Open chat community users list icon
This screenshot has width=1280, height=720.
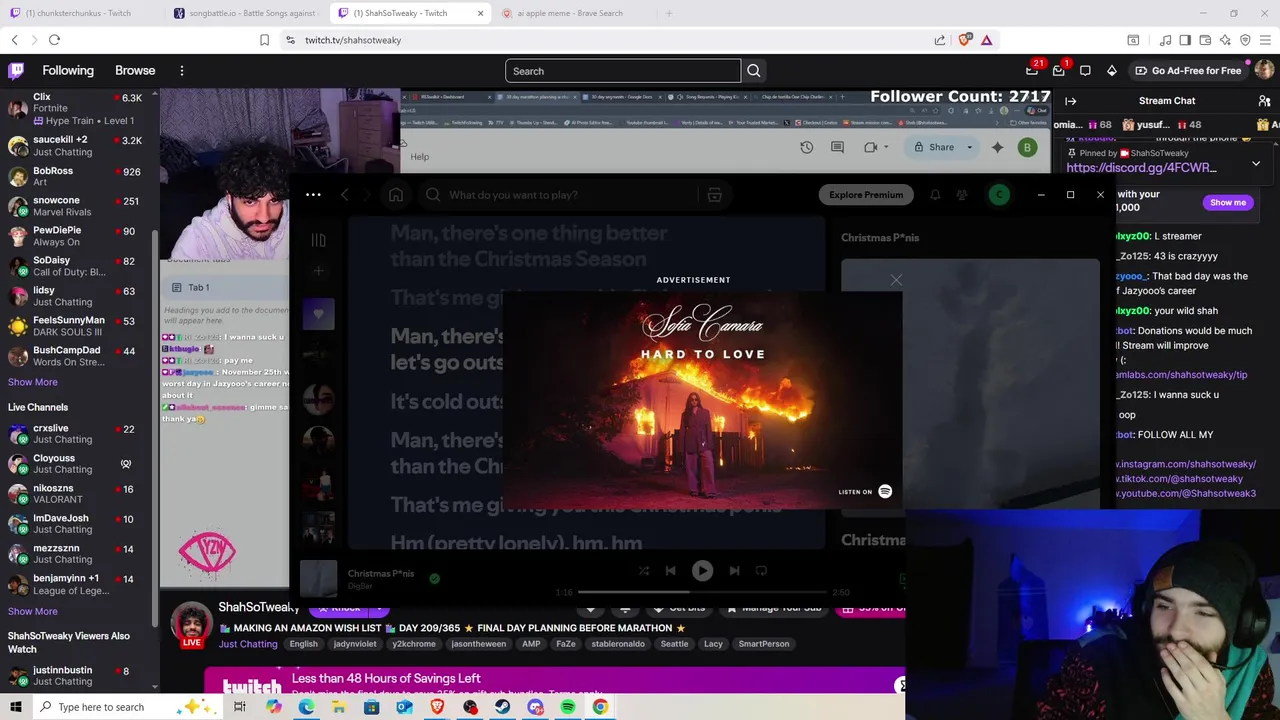pos(1264,101)
